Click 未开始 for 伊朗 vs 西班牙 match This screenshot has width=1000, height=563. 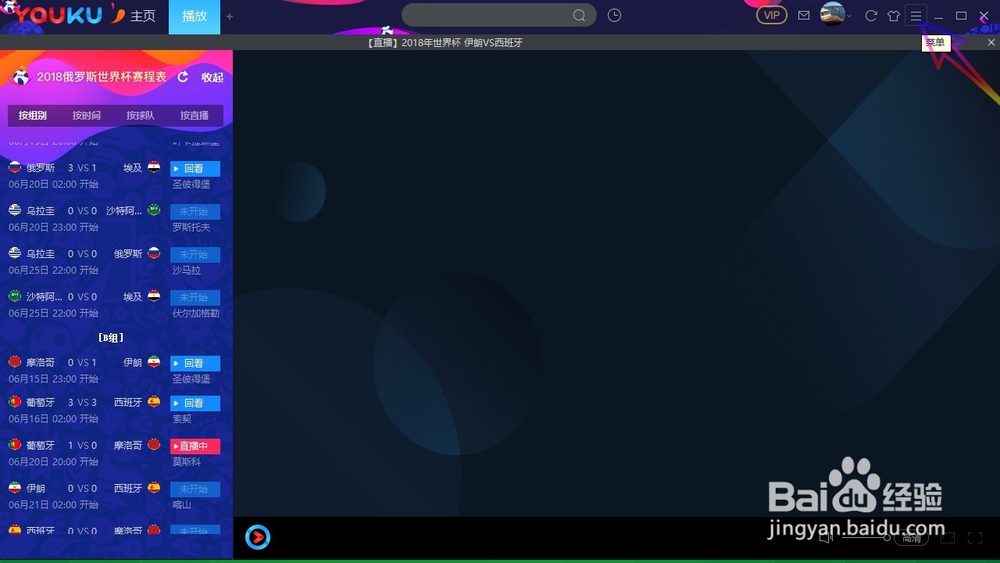[195, 489]
